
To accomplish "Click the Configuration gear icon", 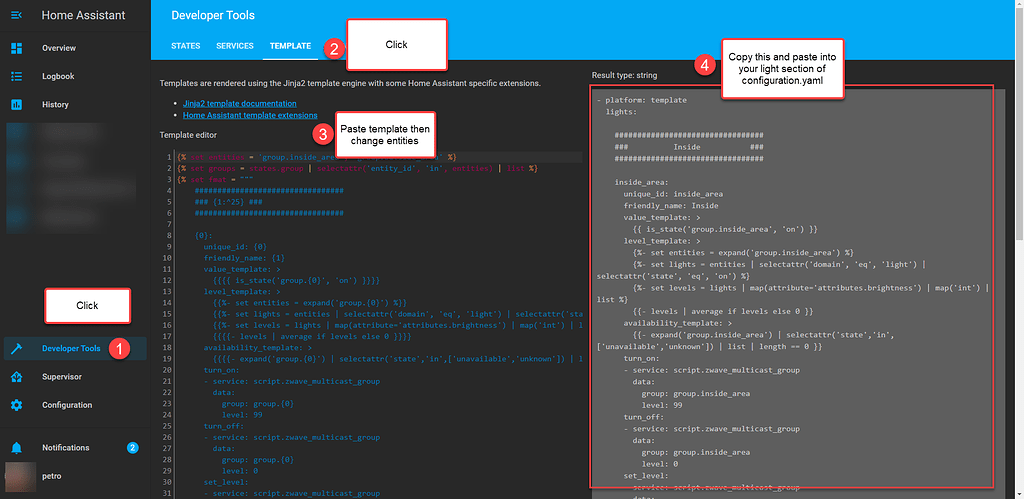I will [x=16, y=405].
